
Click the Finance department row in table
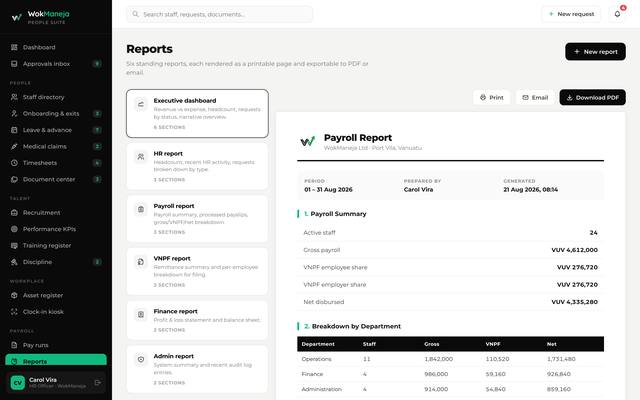click(451, 374)
